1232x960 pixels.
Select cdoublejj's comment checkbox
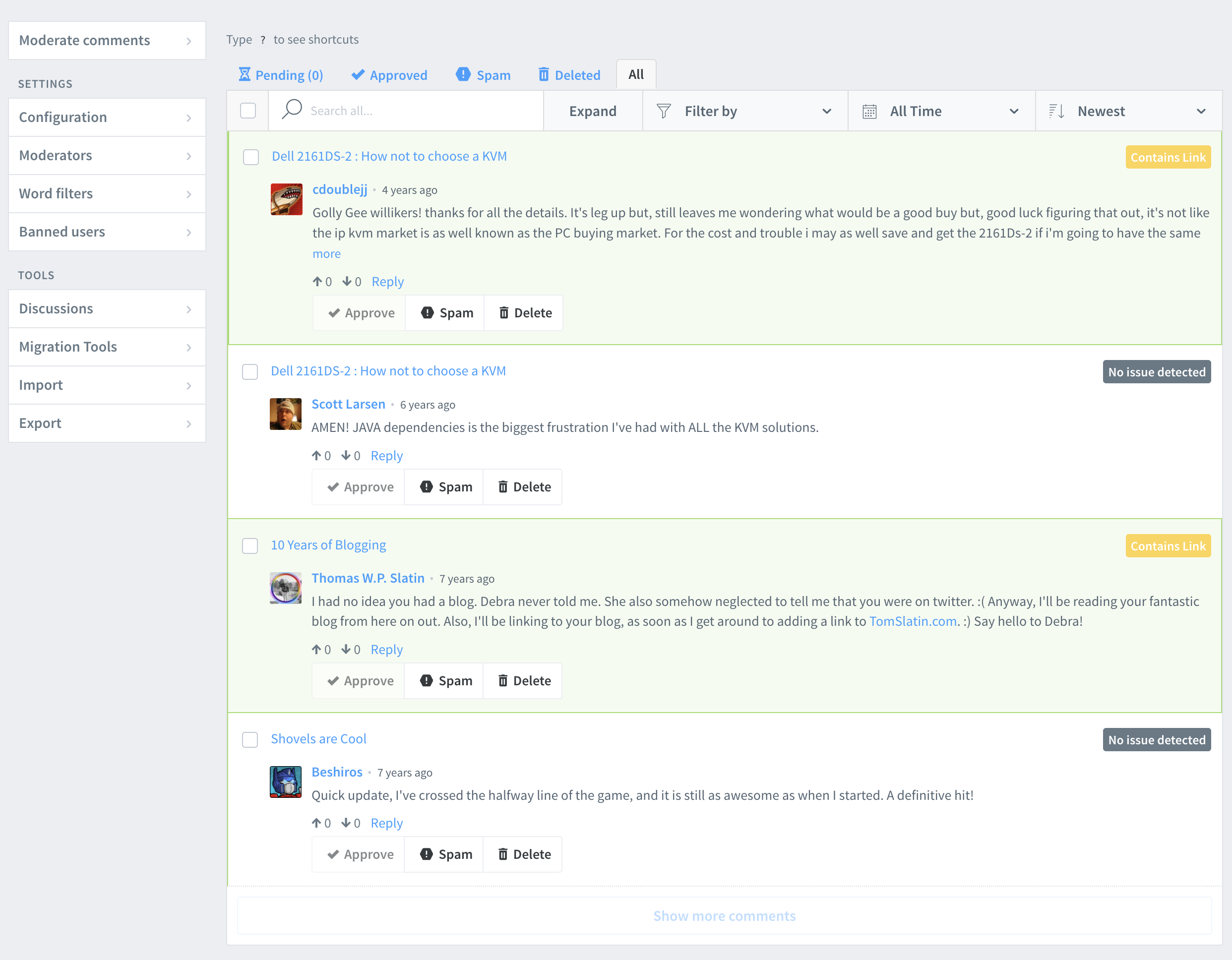pos(251,157)
